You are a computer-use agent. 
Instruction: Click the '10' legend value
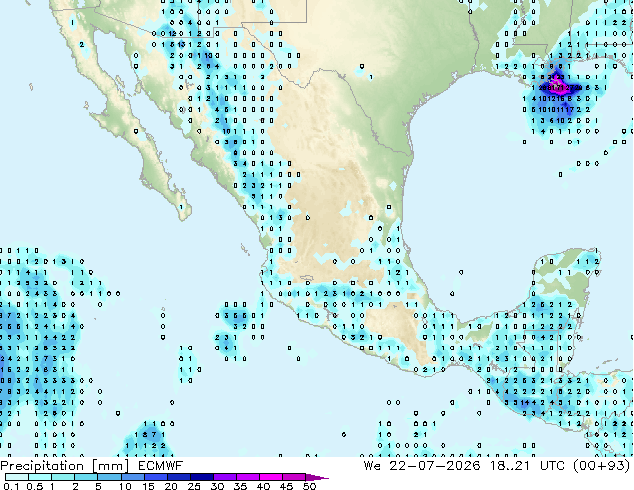125,486
